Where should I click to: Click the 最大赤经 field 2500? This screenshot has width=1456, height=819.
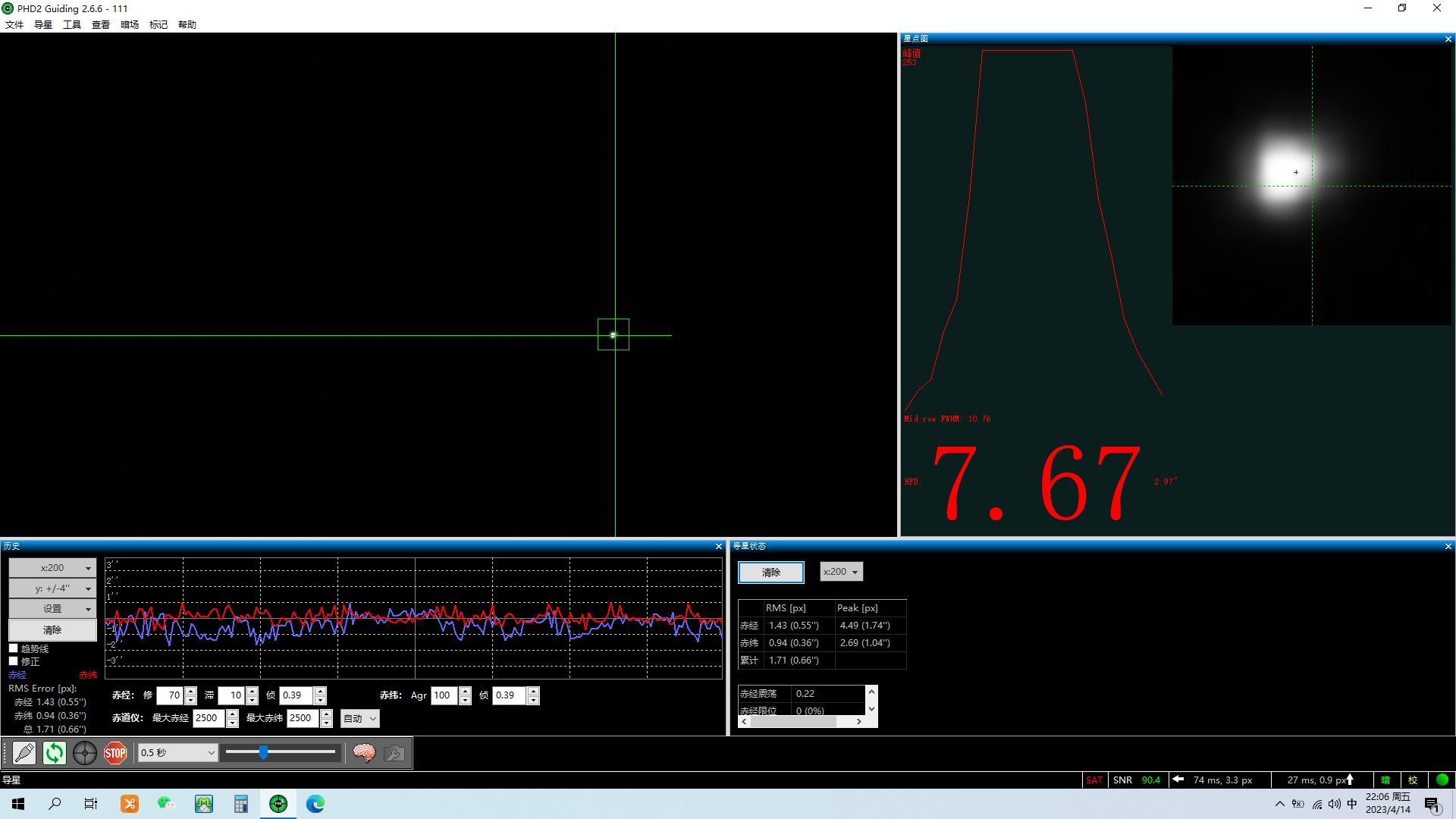[209, 718]
